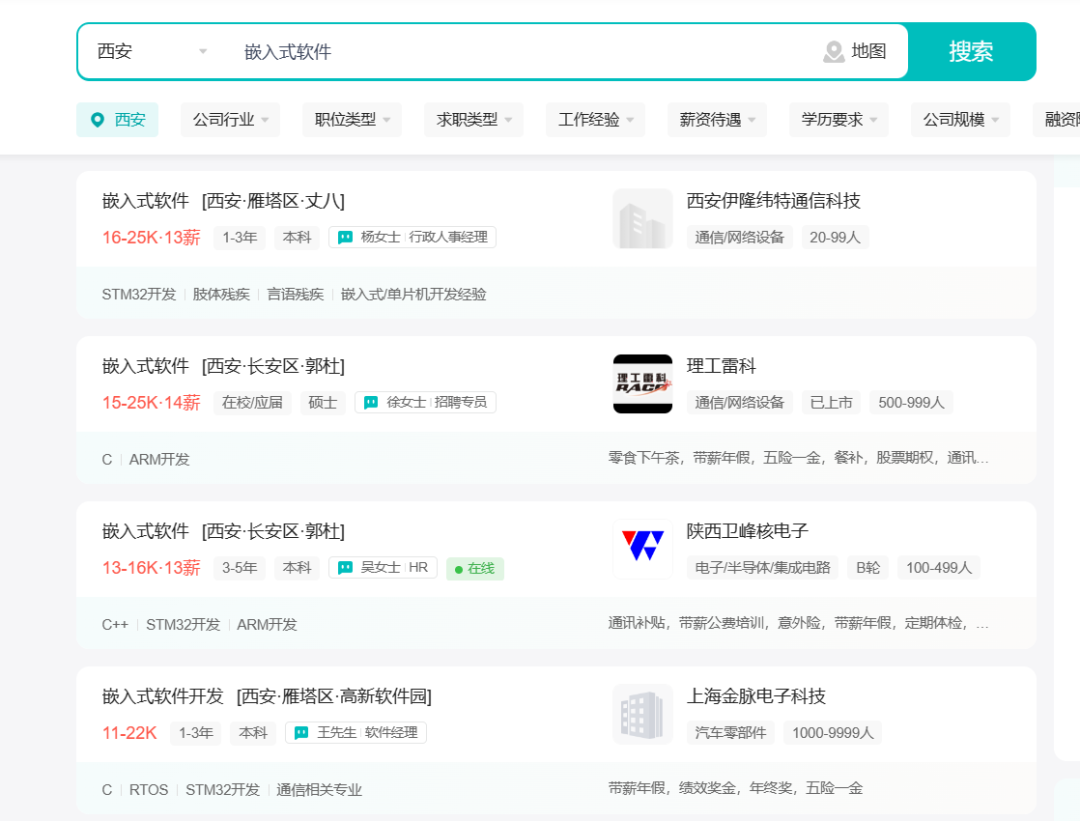
Task: Open job 嵌入式软件 [西安·雁塔区·丈八]
Action: 223,201
